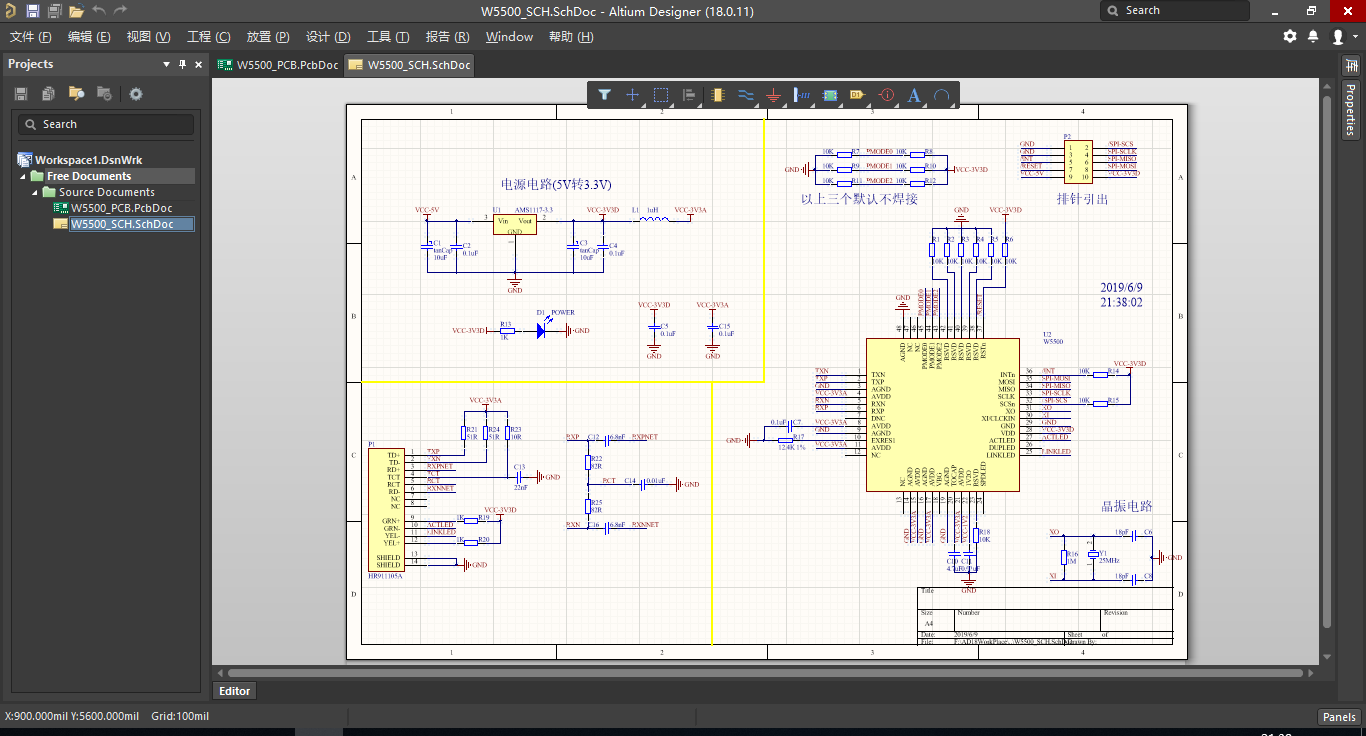Click the Save icon in title bar
This screenshot has height=736, width=1366.
point(33,11)
